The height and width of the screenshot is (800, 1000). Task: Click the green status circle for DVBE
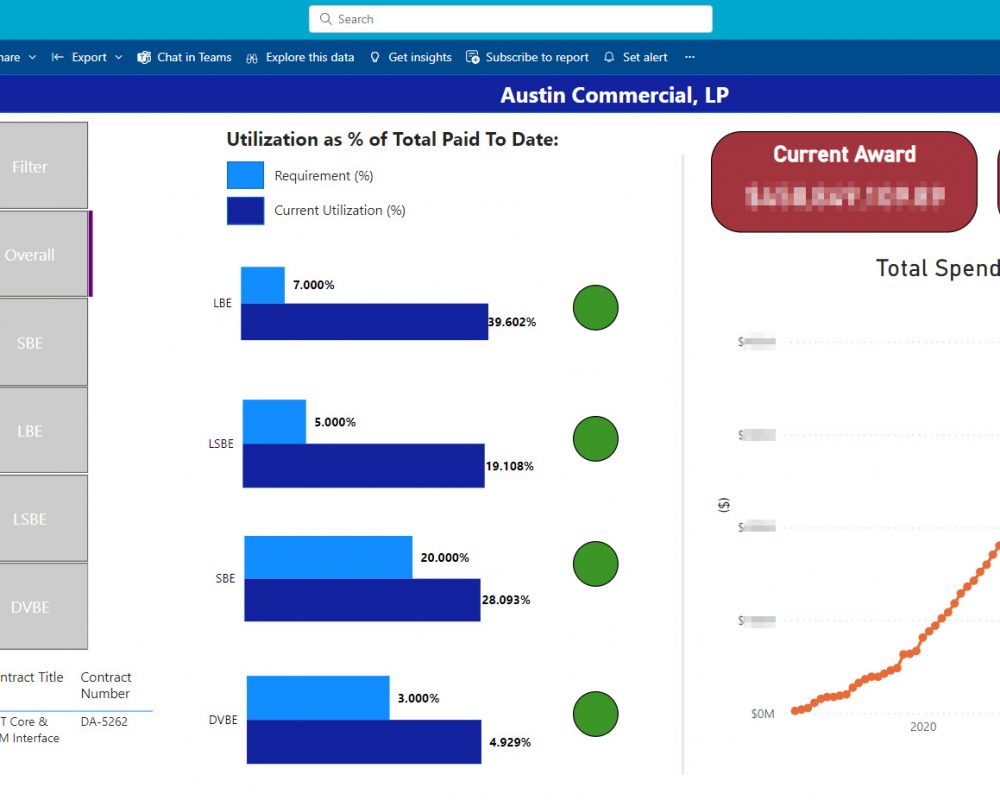[596, 714]
